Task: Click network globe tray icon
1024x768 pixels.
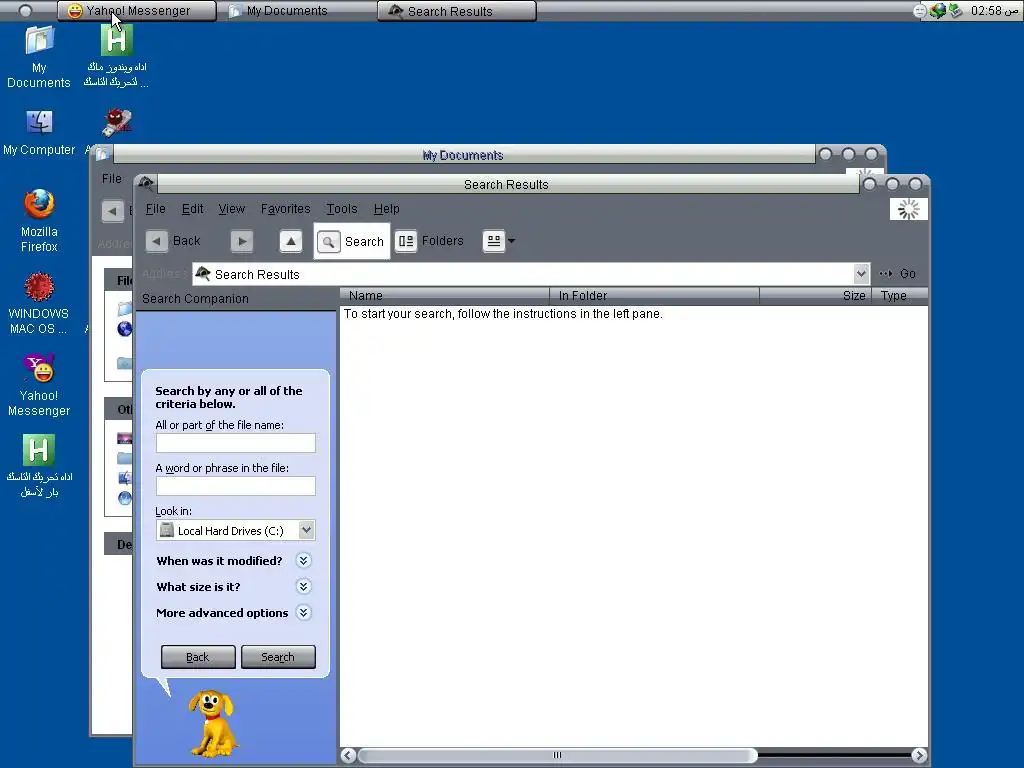Action: [938, 10]
